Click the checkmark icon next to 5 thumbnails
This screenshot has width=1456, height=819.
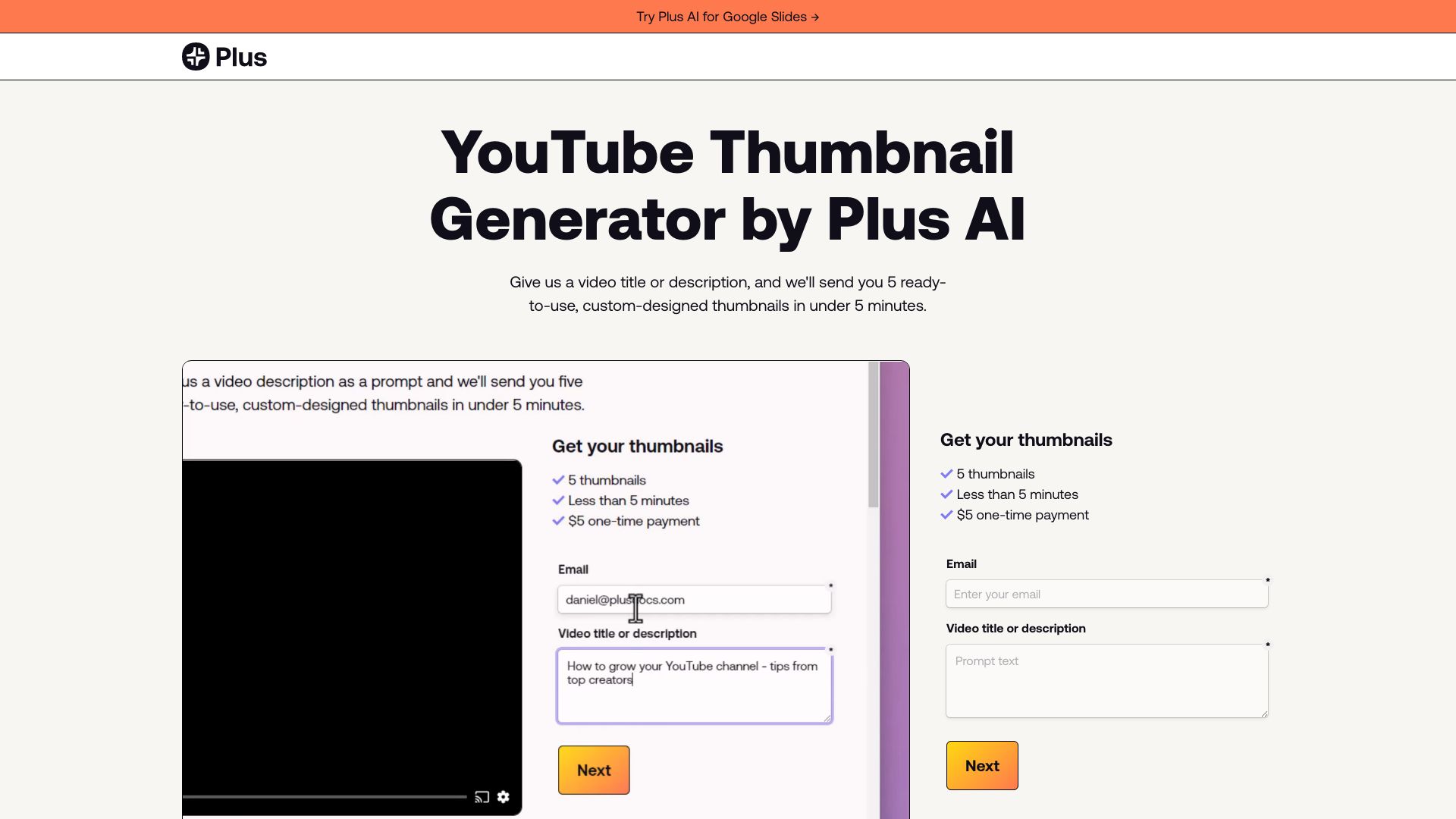[946, 473]
